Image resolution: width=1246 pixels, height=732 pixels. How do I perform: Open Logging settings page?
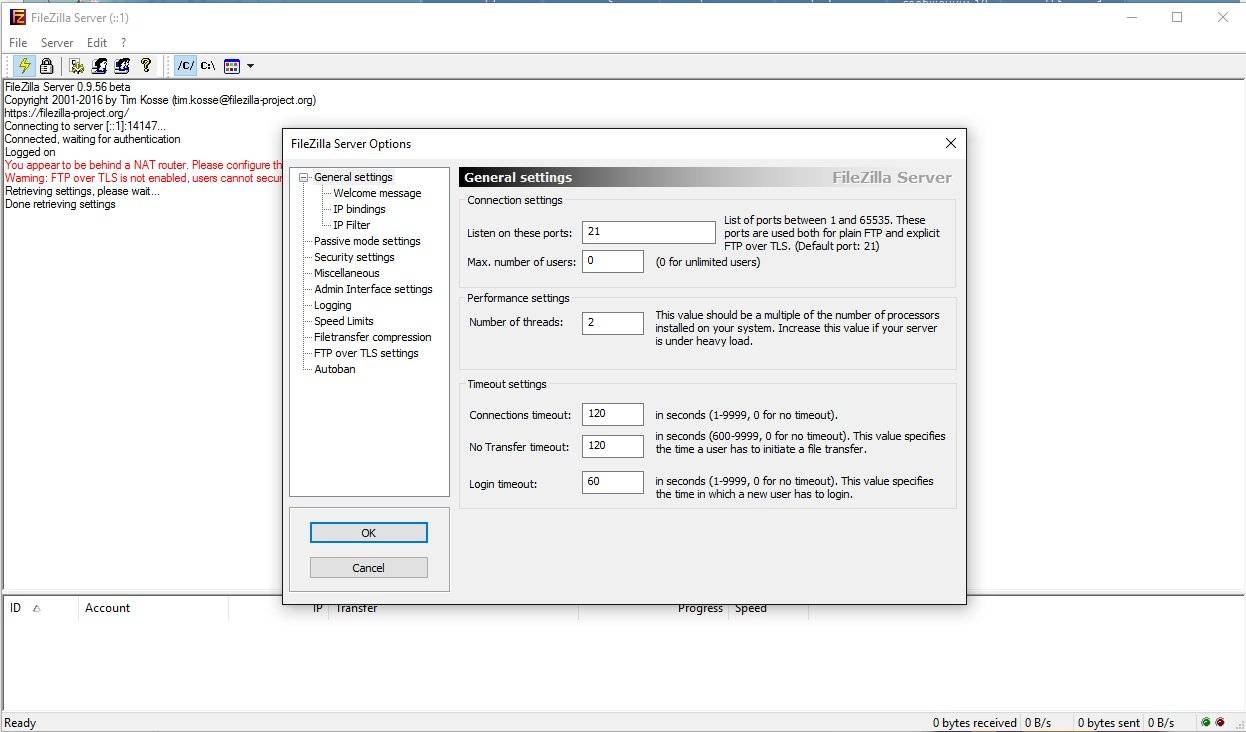coord(333,305)
